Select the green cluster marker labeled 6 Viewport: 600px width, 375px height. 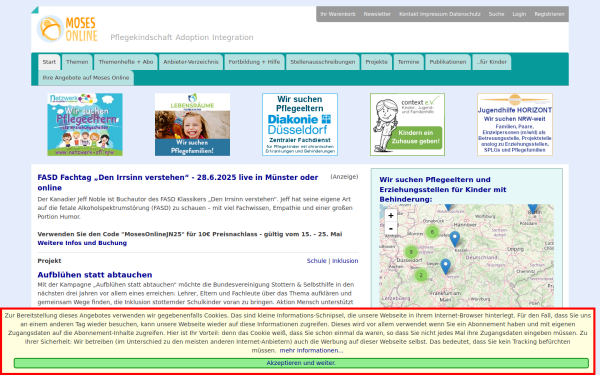432,232
